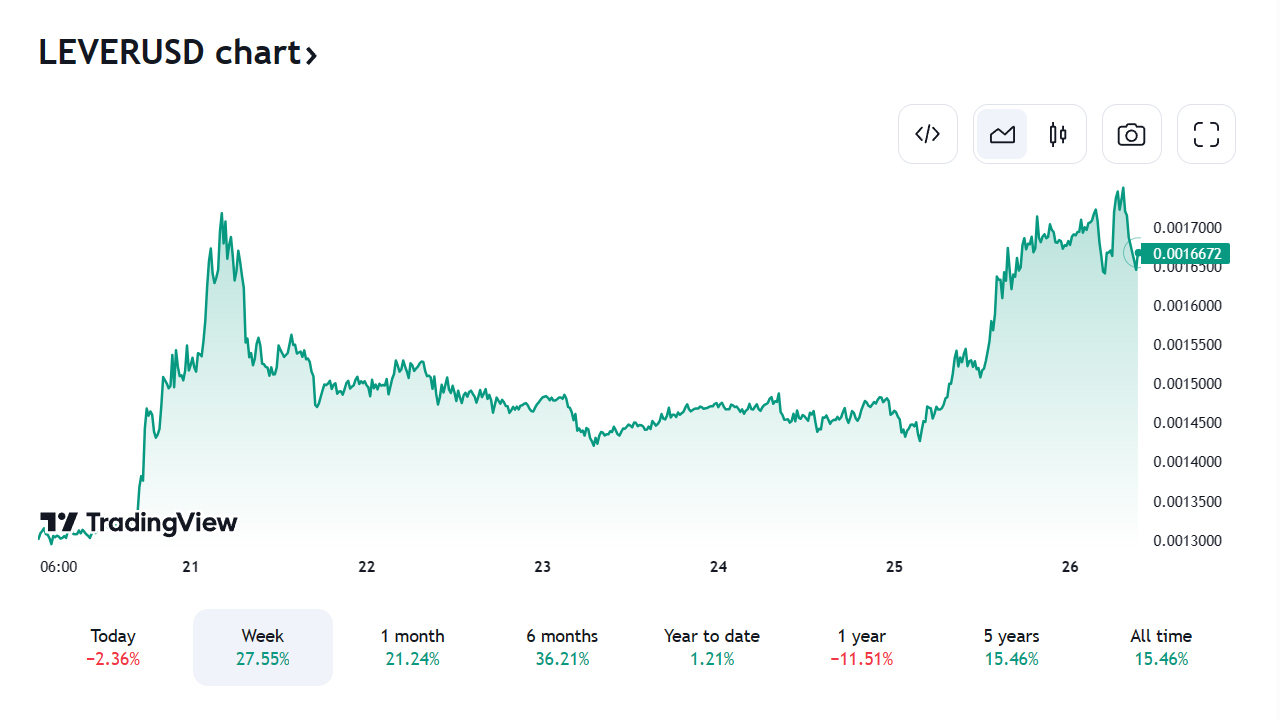Click the chevron next to LEVERUSD chart

[x=312, y=55]
